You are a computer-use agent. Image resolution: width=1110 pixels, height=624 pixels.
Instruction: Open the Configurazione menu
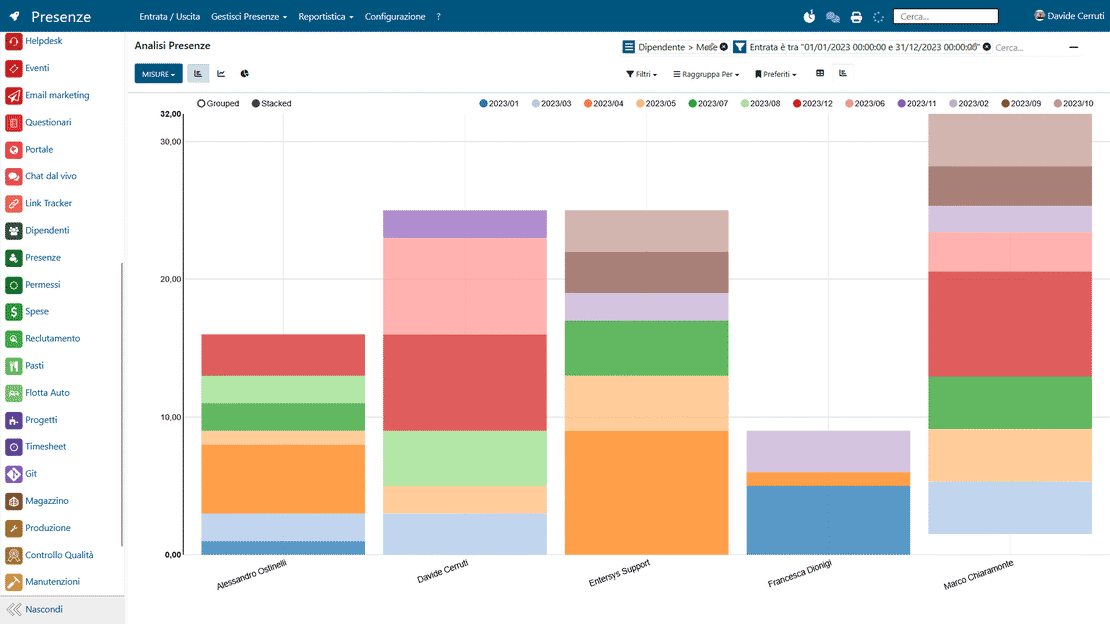point(395,16)
